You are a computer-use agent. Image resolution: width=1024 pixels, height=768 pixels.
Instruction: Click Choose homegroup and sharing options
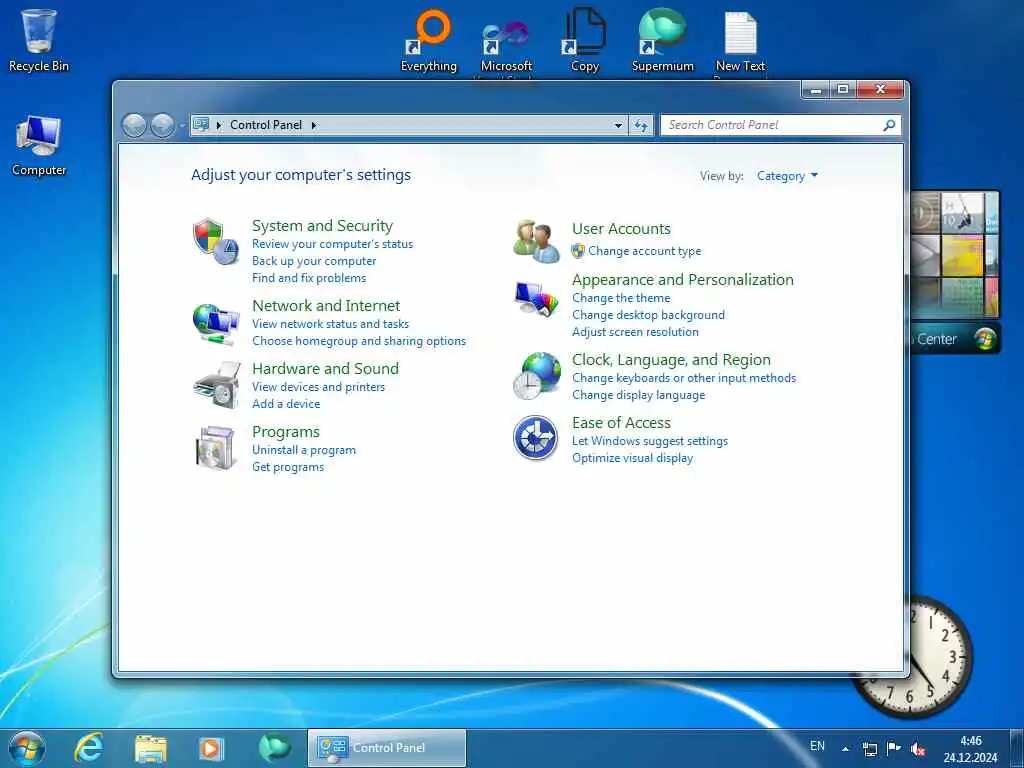(359, 340)
